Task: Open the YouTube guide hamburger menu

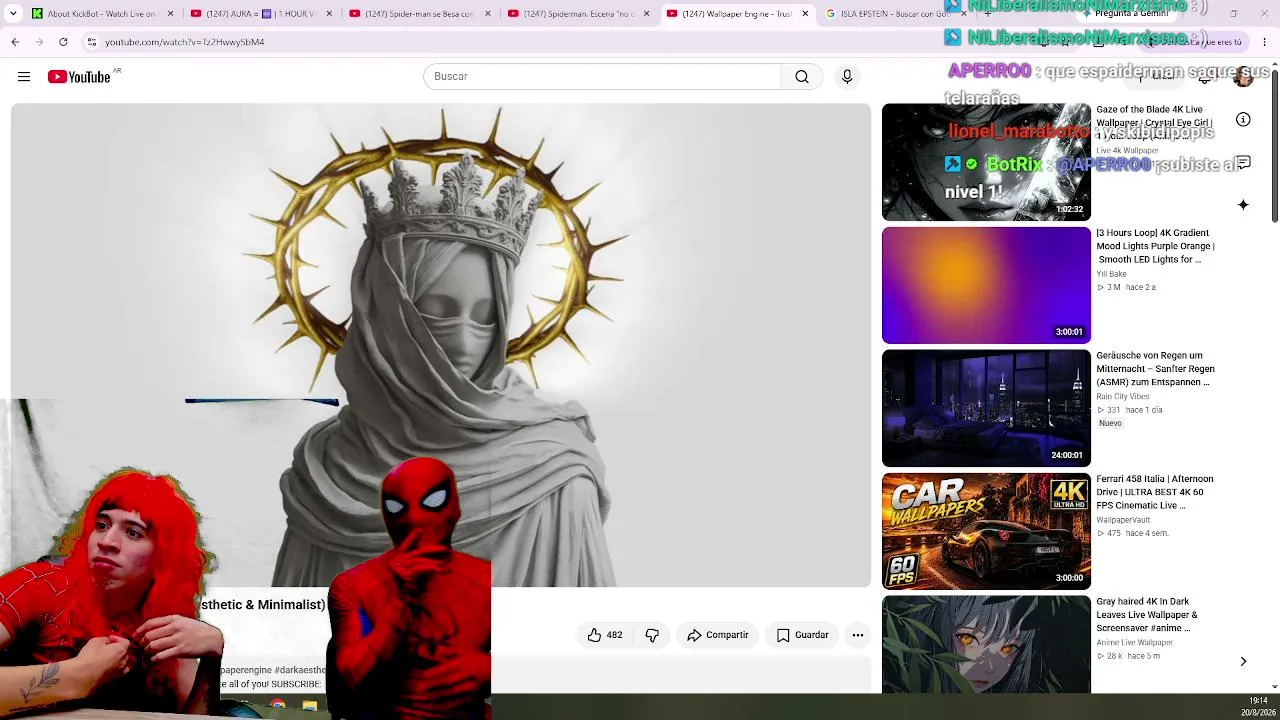Action: click(x=24, y=77)
